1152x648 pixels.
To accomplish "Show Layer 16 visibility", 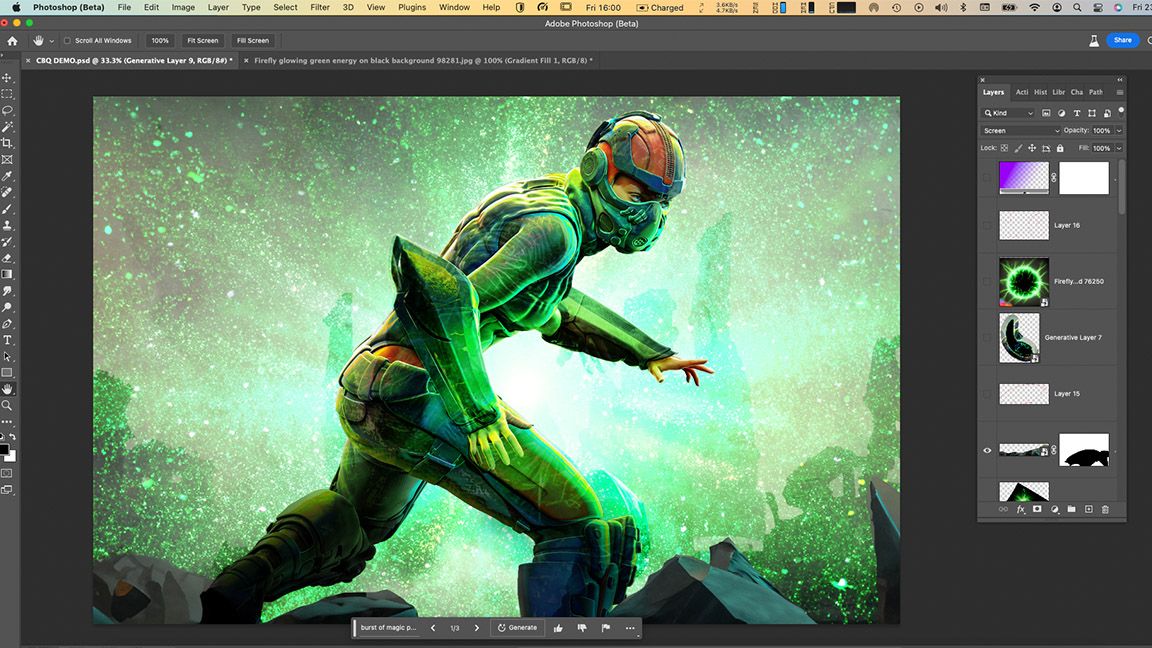I will coord(987,226).
